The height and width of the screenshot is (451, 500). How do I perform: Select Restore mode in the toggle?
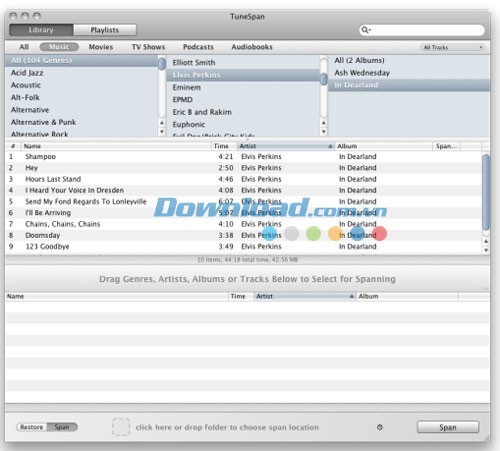32,427
